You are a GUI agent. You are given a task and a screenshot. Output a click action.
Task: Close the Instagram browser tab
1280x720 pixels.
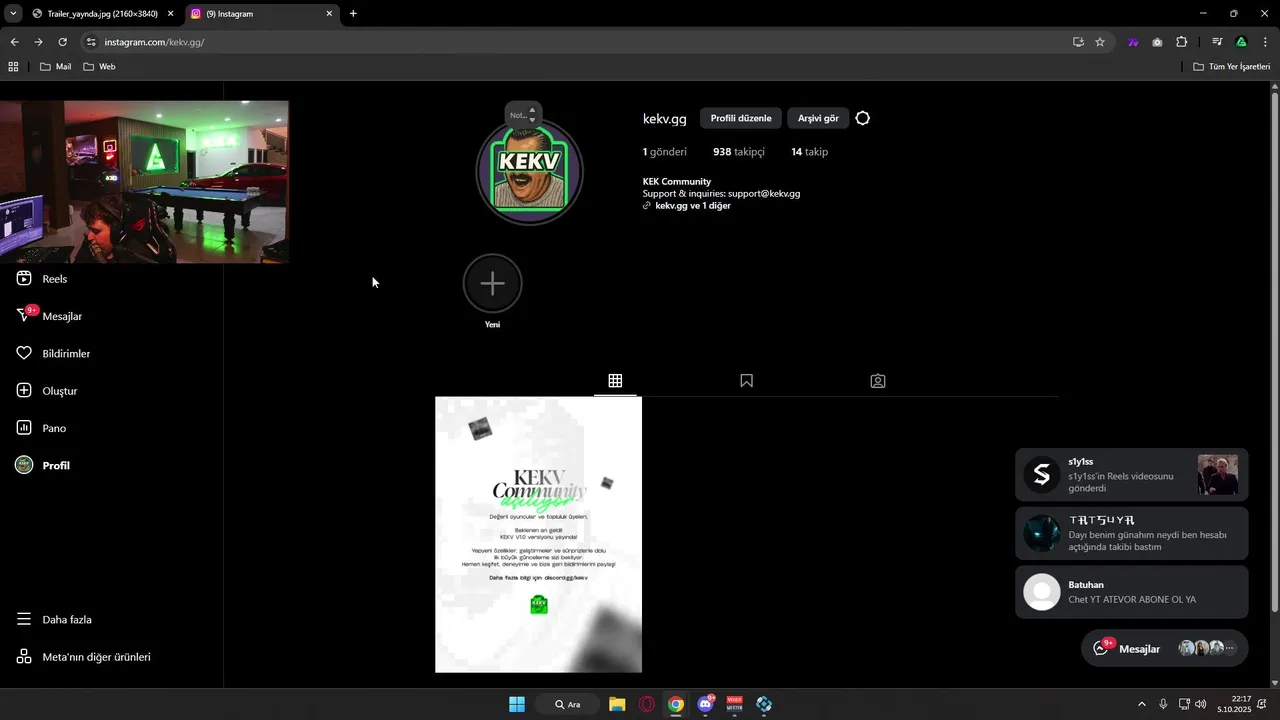[329, 14]
